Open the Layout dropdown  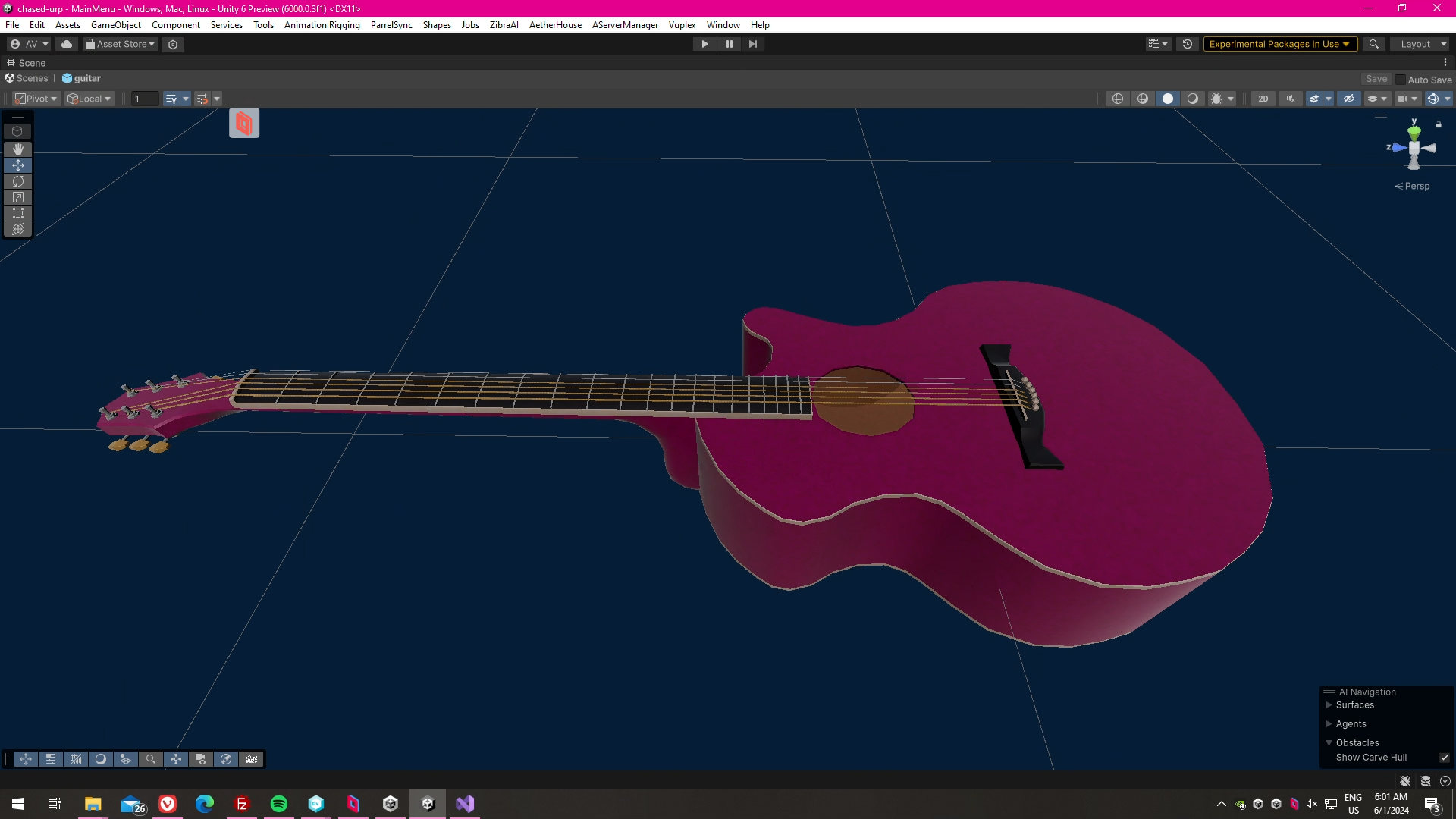(x=1420, y=44)
